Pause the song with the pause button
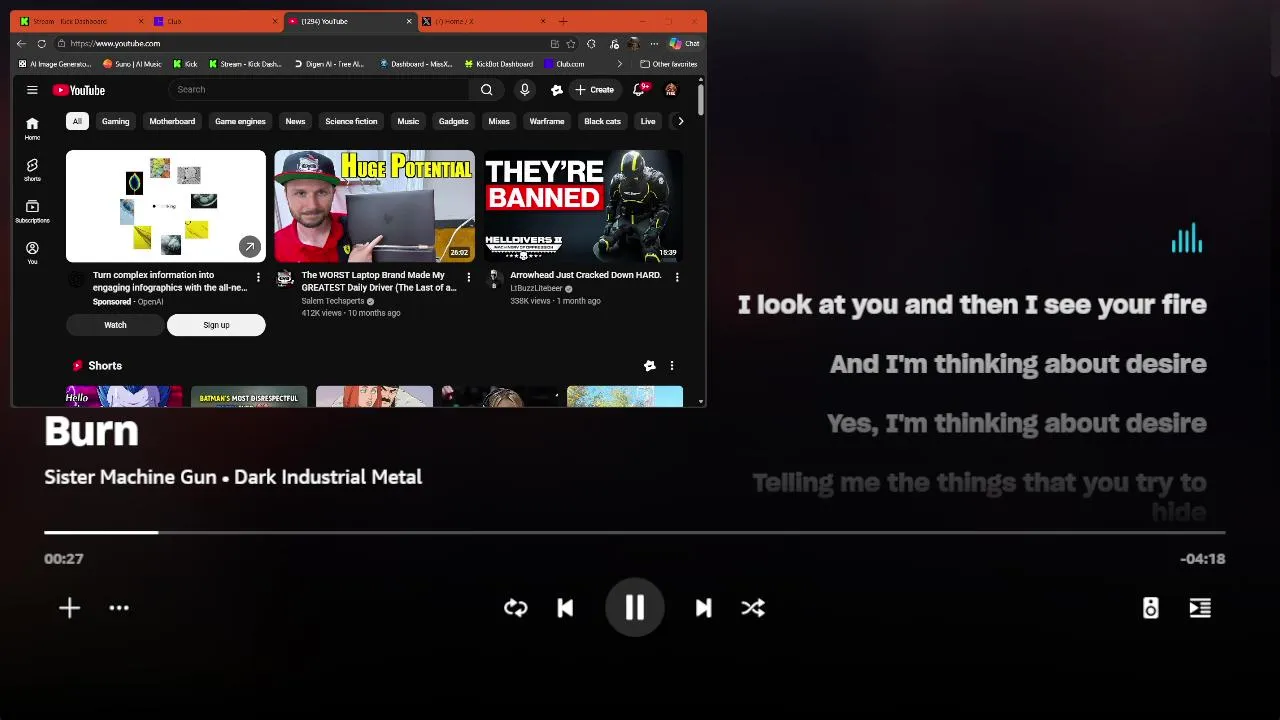 click(x=635, y=607)
